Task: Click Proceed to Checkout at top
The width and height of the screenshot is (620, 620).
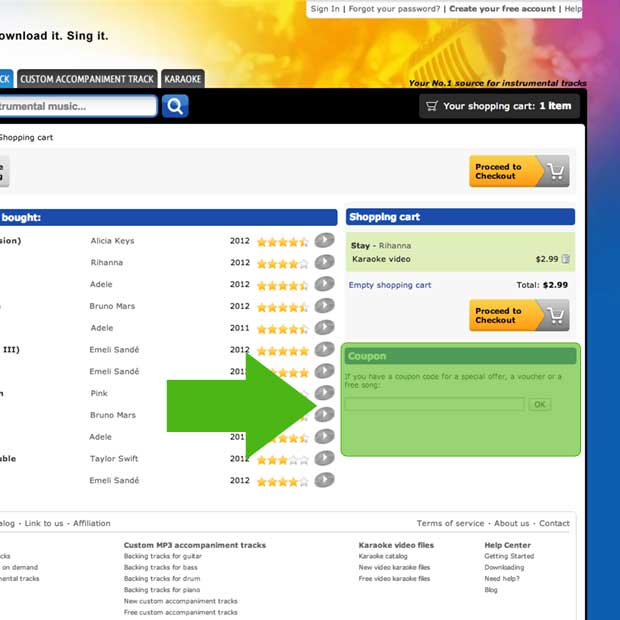Action: (519, 171)
